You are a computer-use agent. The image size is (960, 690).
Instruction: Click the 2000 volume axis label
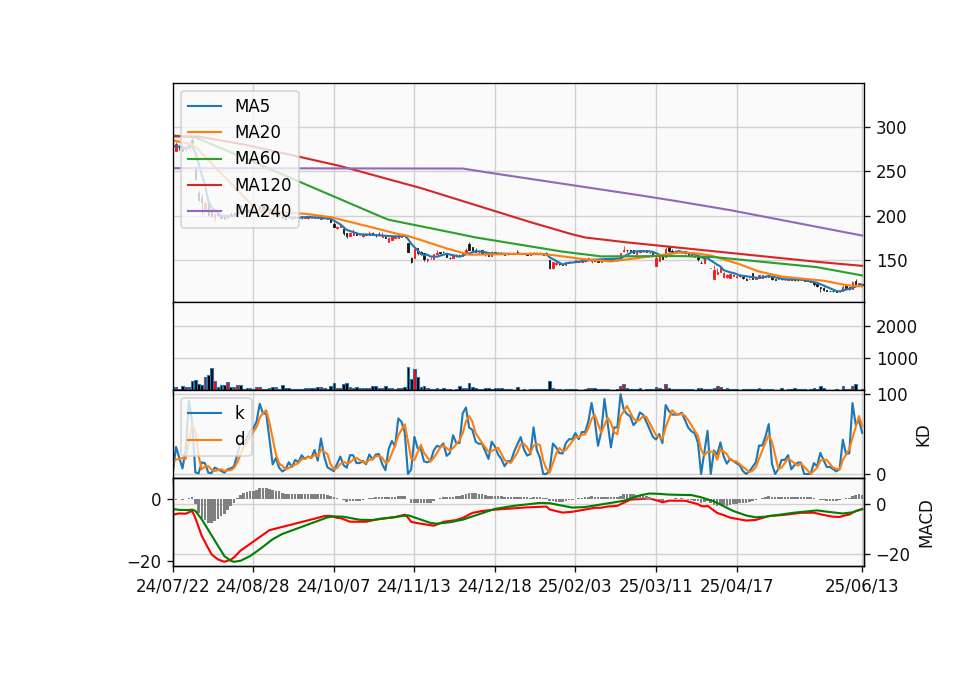click(x=897, y=327)
